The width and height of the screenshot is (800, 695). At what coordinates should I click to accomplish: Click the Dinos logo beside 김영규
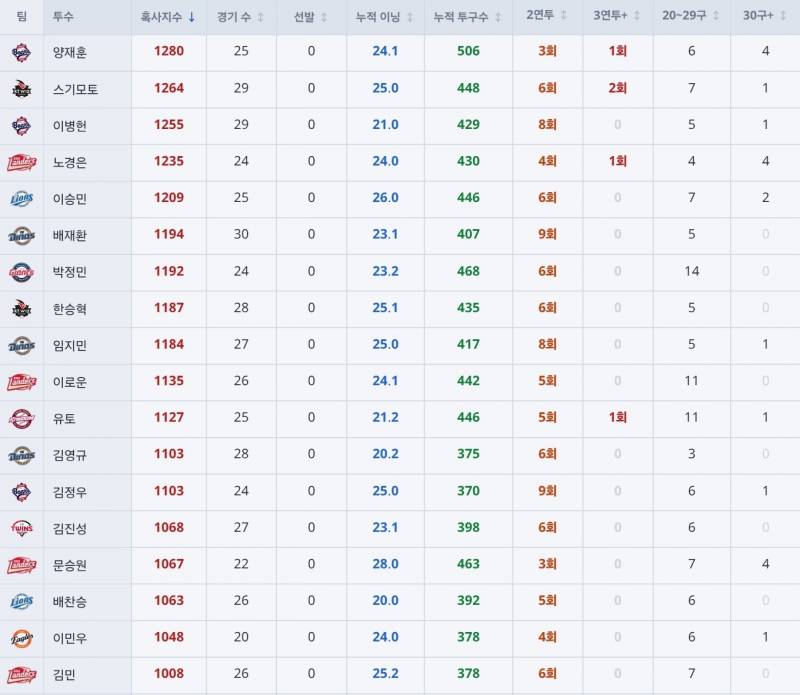coord(21,455)
